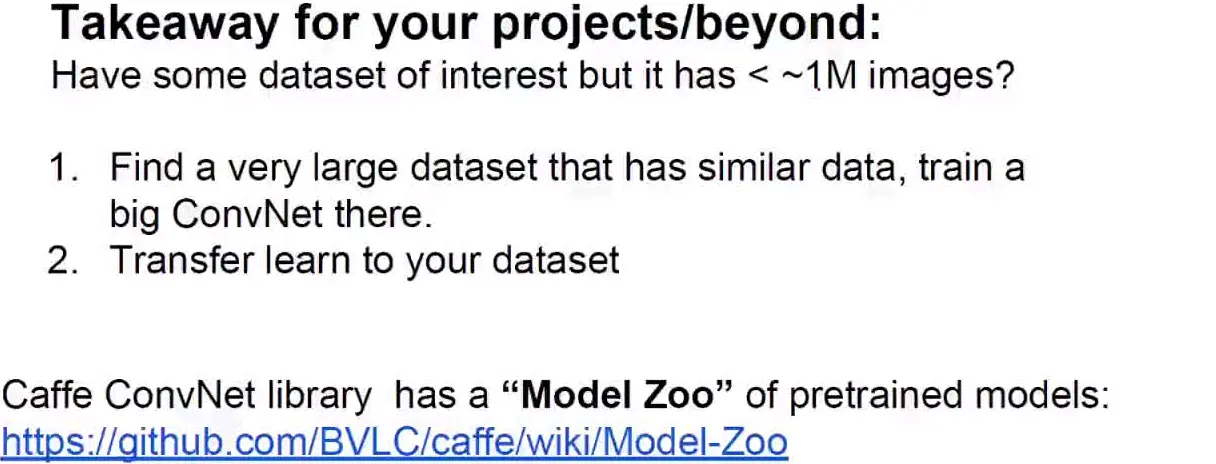Click the phrase "of pretrained models:"

coord(928,396)
